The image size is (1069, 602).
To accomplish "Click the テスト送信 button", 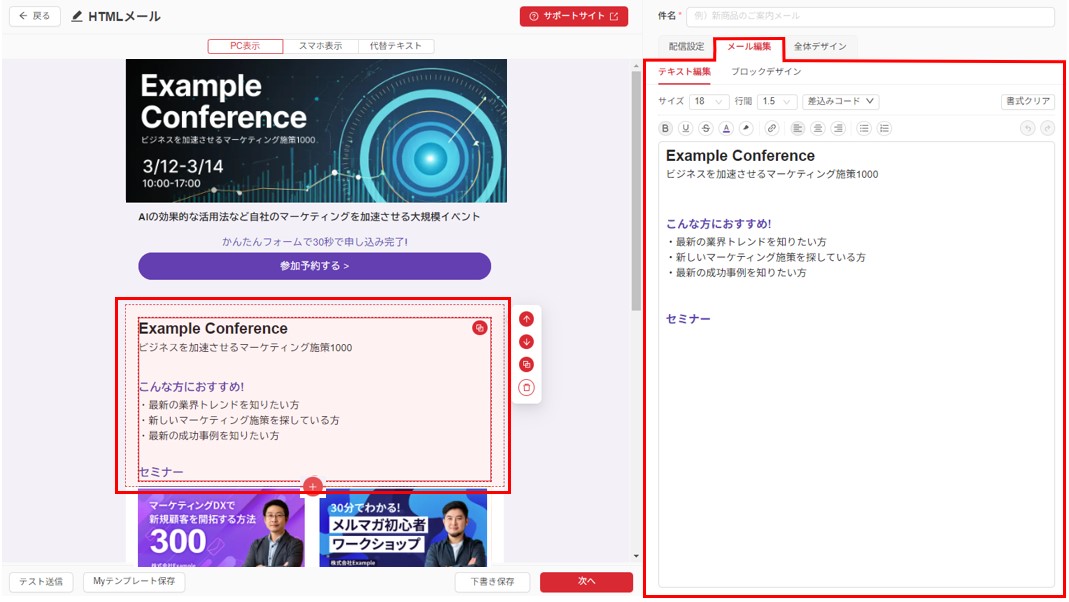I will (41, 582).
